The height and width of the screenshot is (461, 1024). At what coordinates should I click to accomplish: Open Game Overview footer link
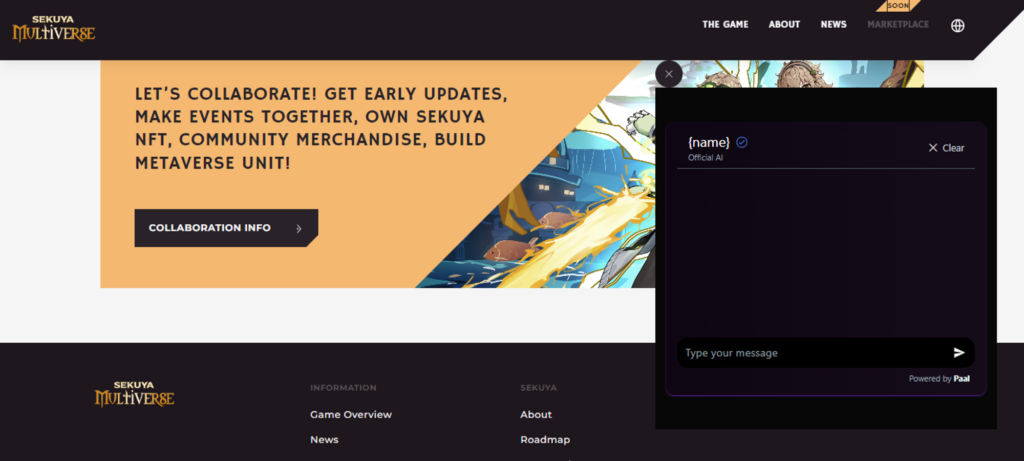tap(351, 415)
